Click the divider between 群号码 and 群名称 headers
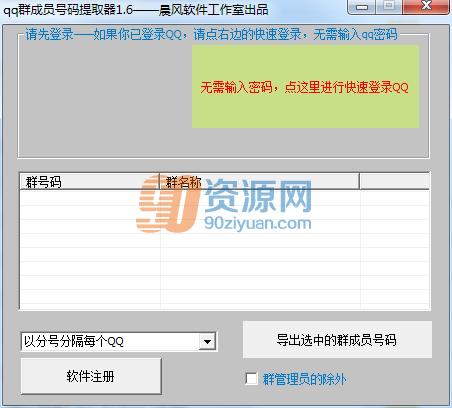Viewport: 452px width, 408px height. click(160, 182)
